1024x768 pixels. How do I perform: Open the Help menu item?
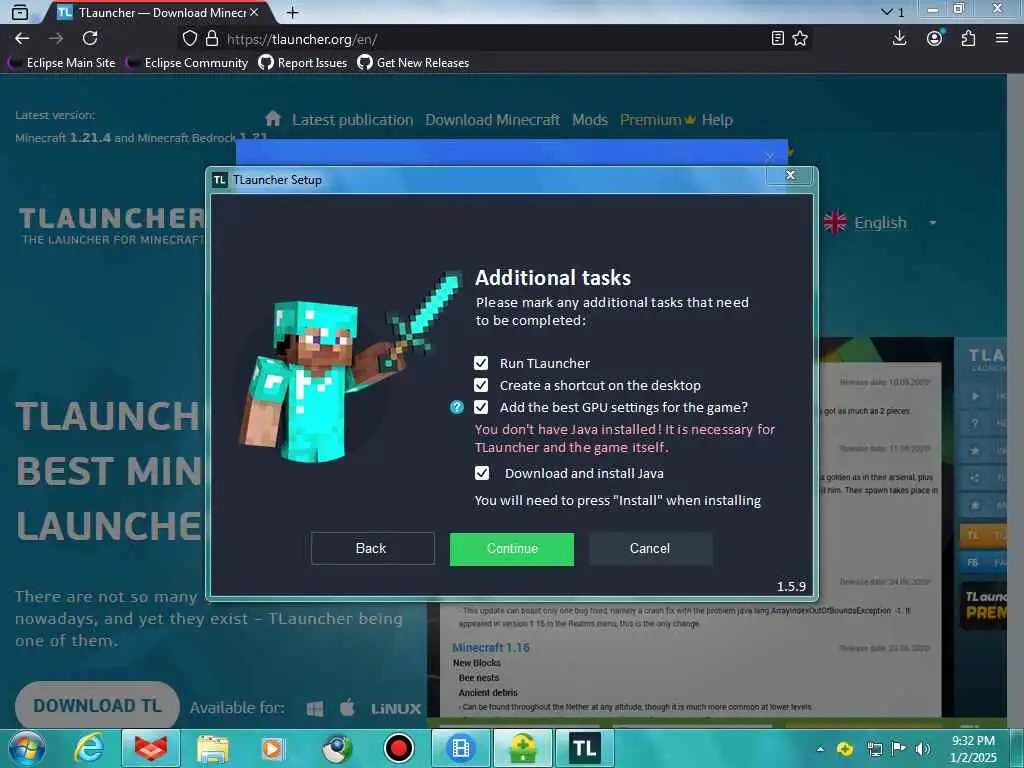717,120
